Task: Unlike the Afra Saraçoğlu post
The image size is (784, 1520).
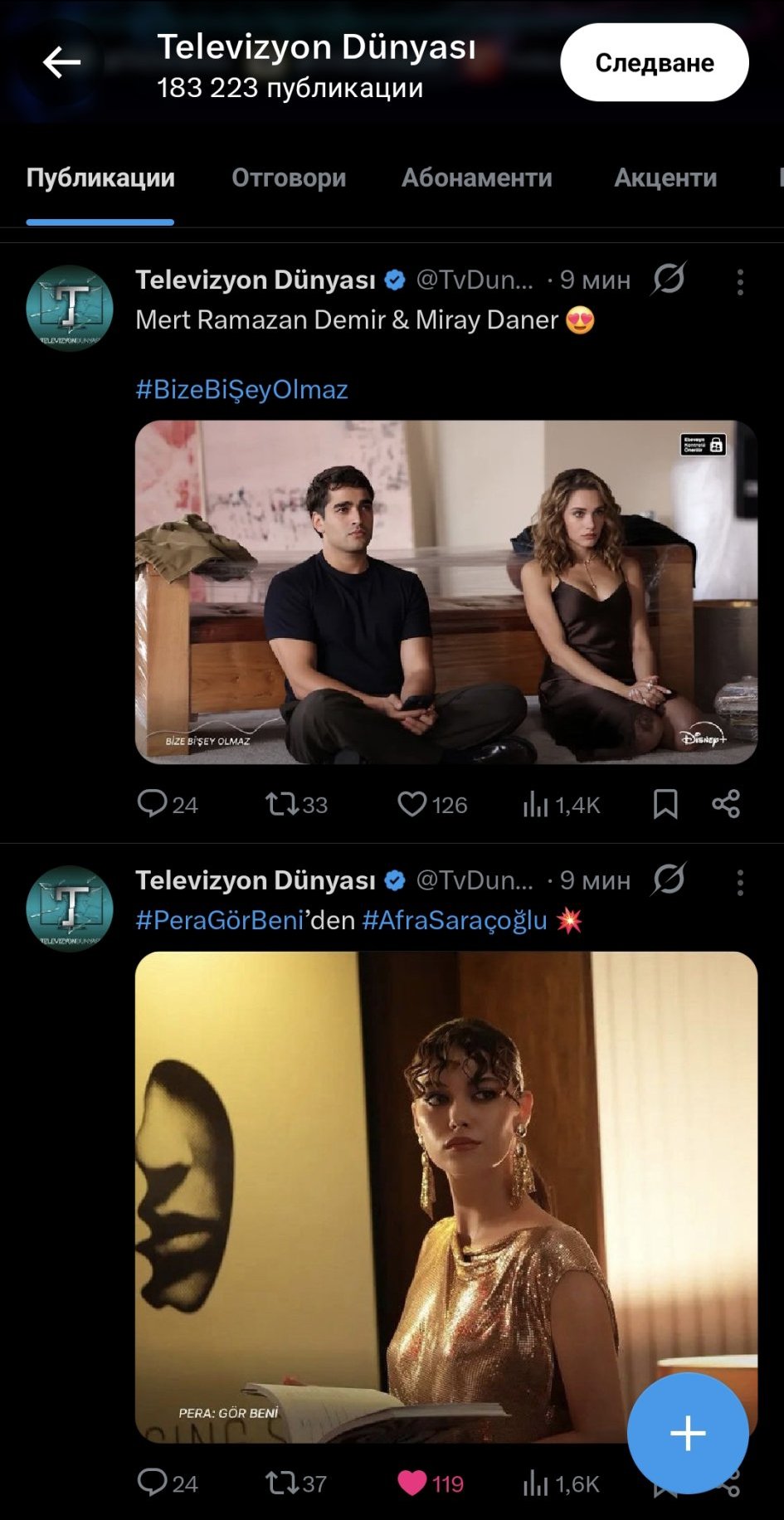Action: click(412, 1483)
